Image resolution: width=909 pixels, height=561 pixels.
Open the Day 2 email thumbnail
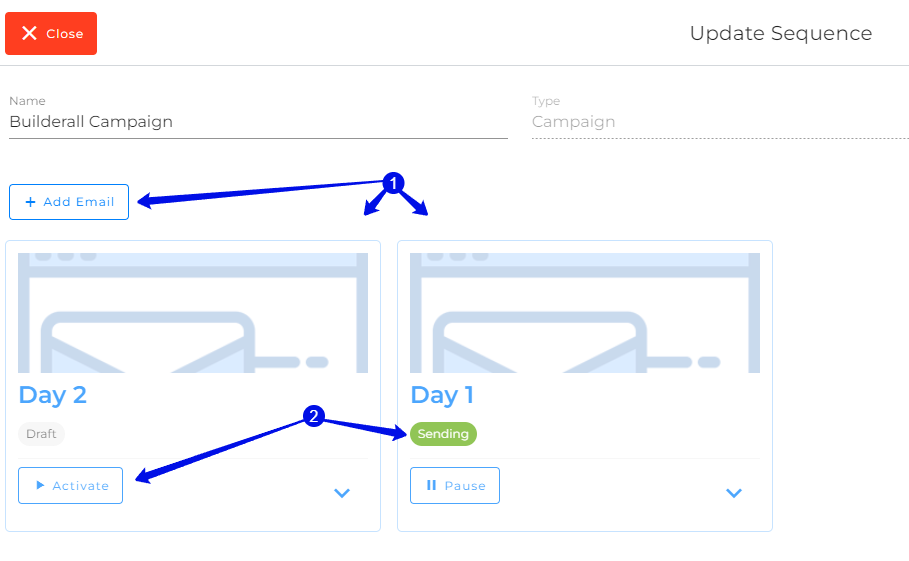193,313
